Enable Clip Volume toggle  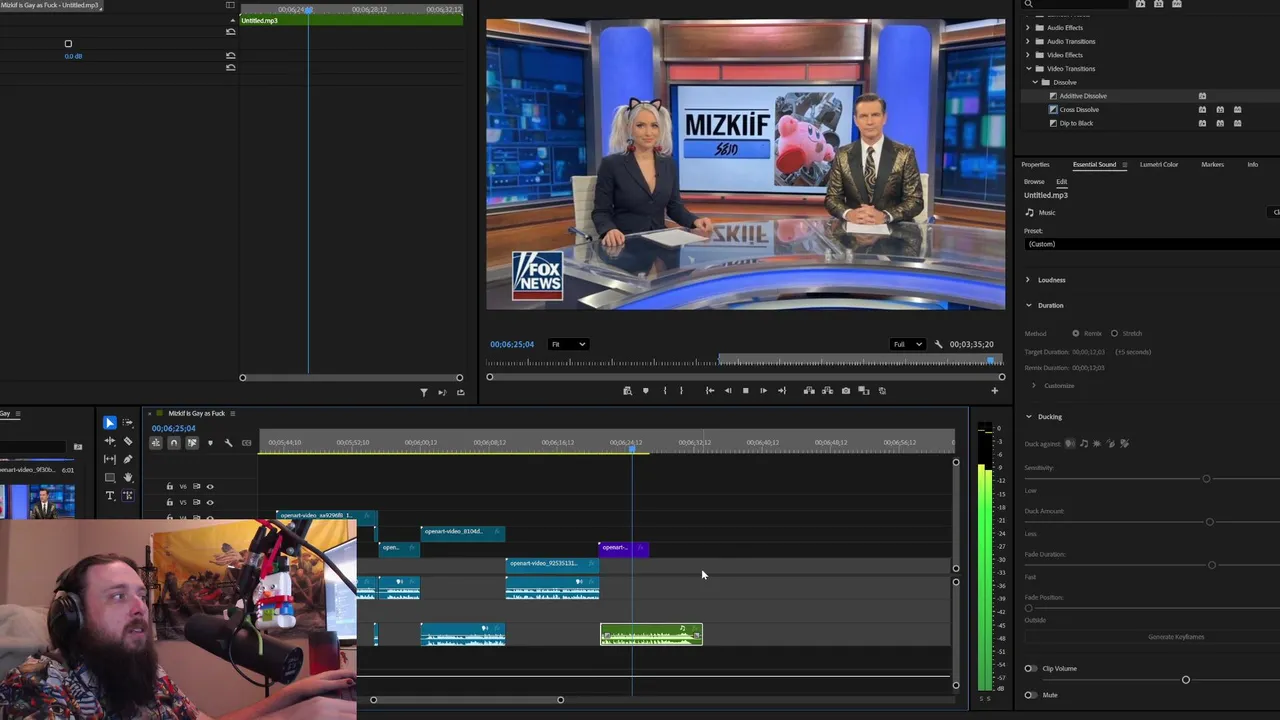pos(1030,668)
